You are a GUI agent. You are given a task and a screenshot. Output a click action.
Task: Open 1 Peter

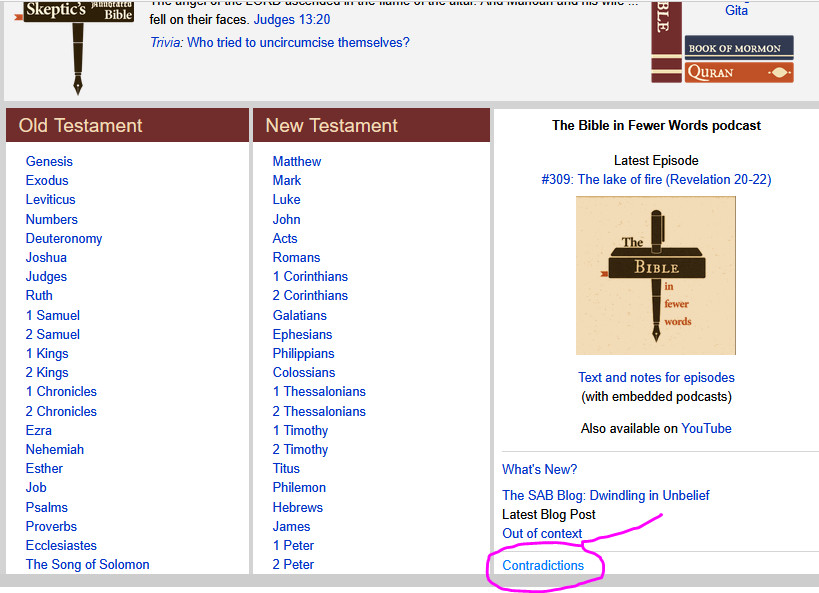pyautogui.click(x=293, y=545)
